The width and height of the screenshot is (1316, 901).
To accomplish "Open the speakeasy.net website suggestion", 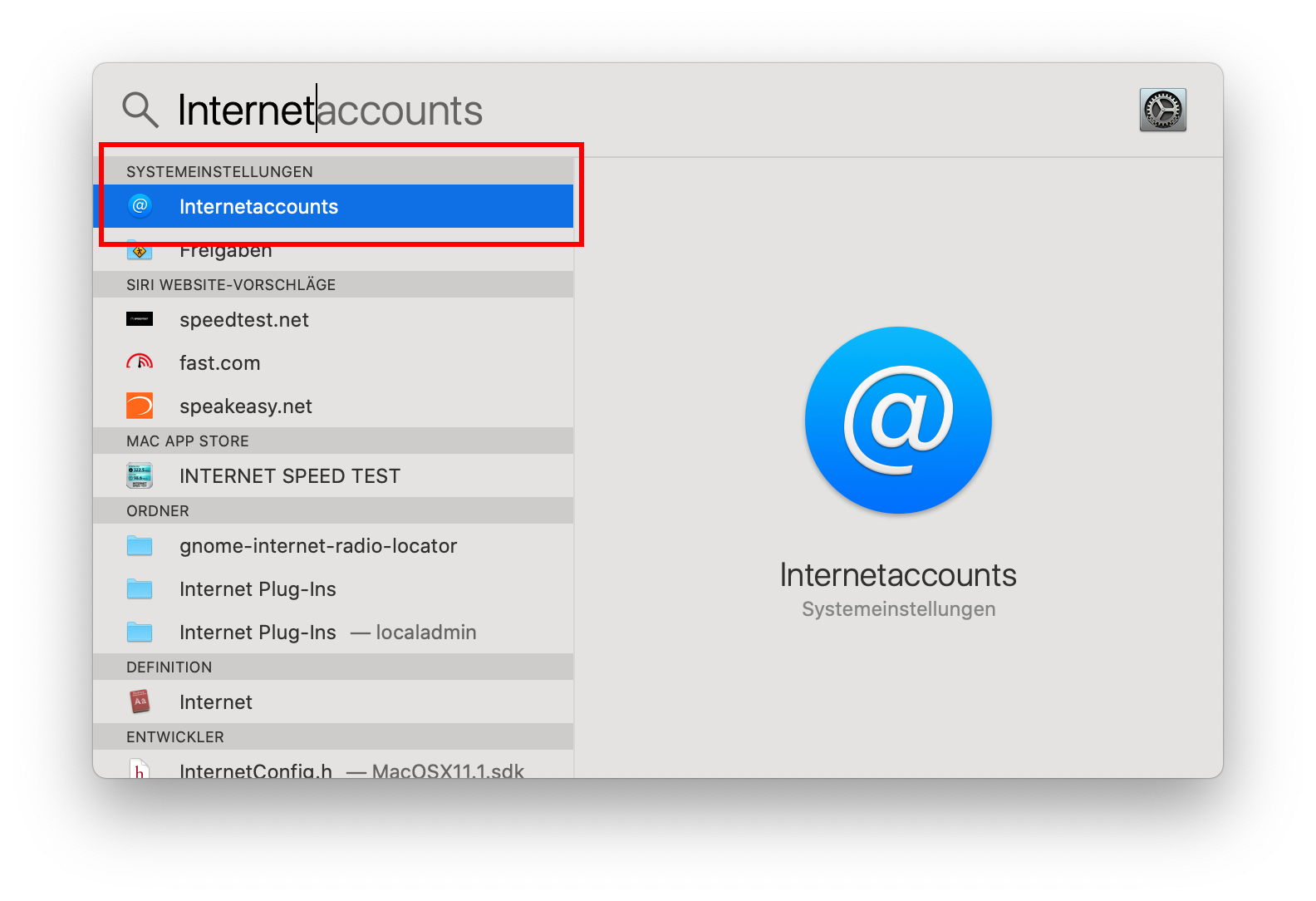I will (246, 406).
